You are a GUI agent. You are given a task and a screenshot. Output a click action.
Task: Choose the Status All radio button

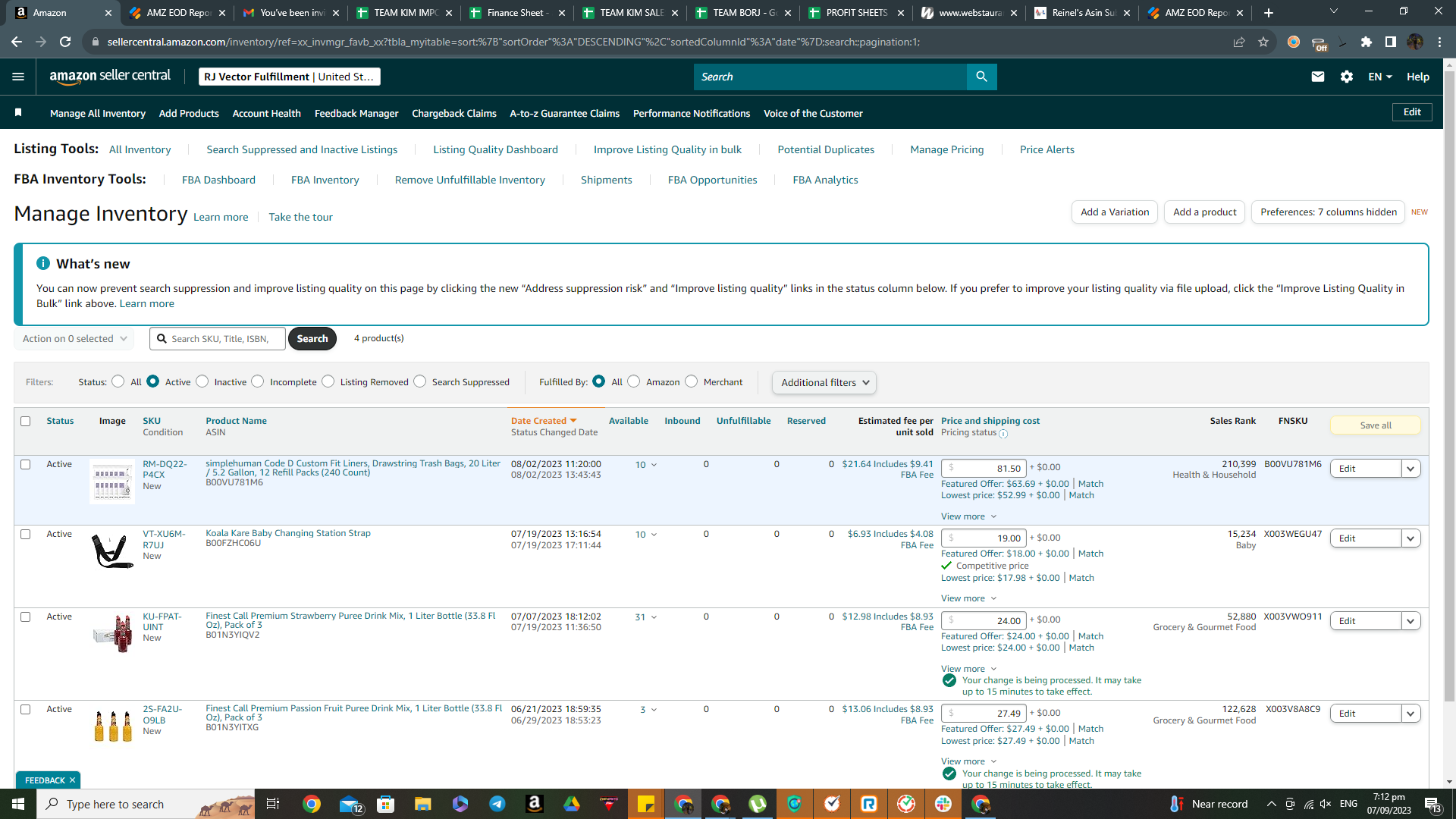pyautogui.click(x=118, y=381)
